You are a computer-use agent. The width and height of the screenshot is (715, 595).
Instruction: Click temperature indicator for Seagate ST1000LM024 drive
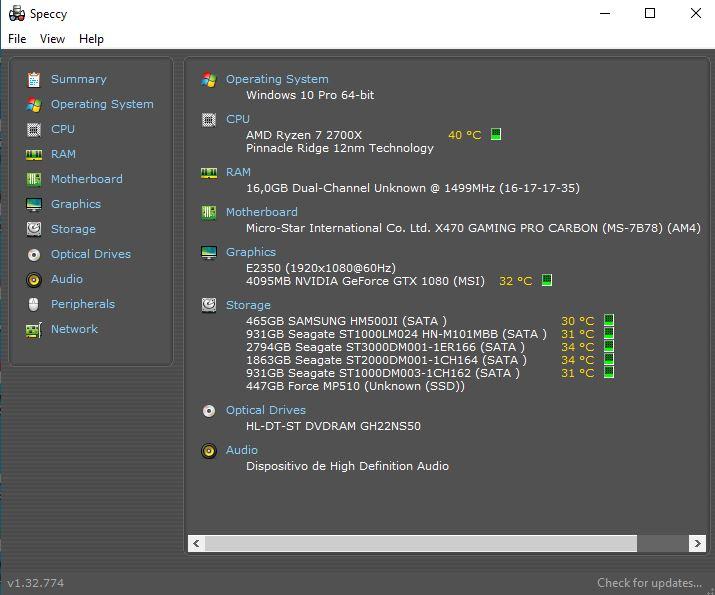609,333
